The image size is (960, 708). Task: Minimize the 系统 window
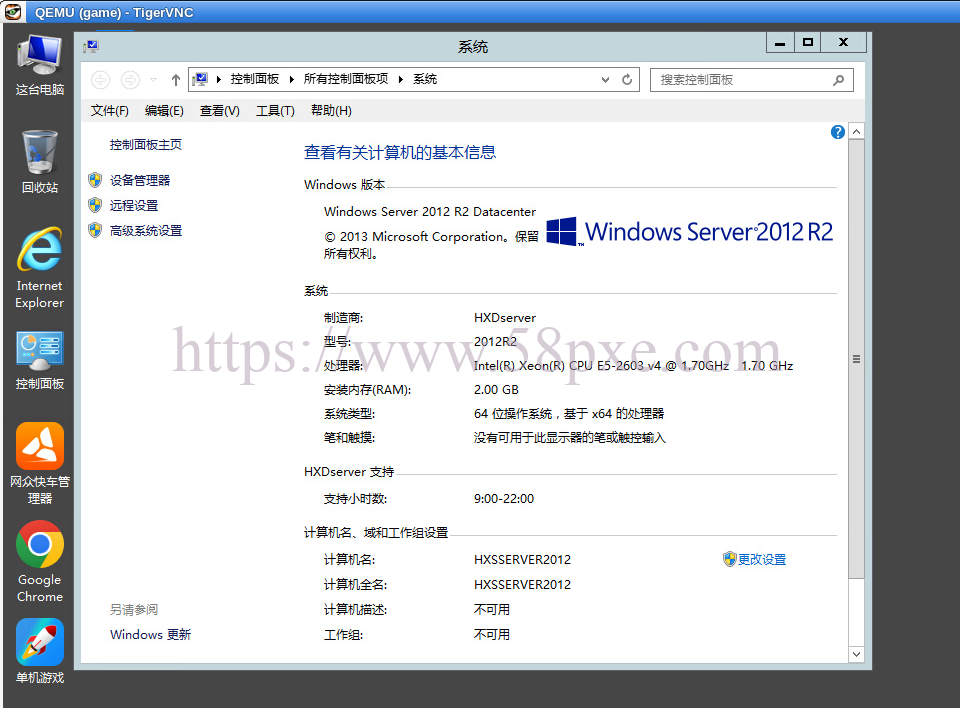(780, 43)
